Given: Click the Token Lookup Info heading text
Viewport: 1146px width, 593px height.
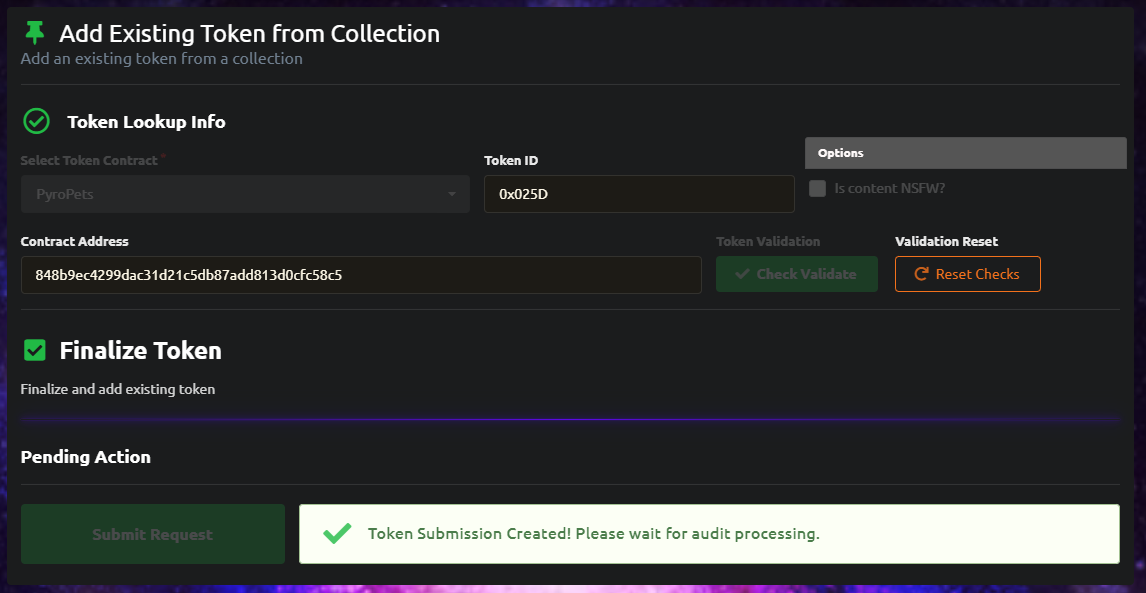Looking at the screenshot, I should [x=146, y=122].
